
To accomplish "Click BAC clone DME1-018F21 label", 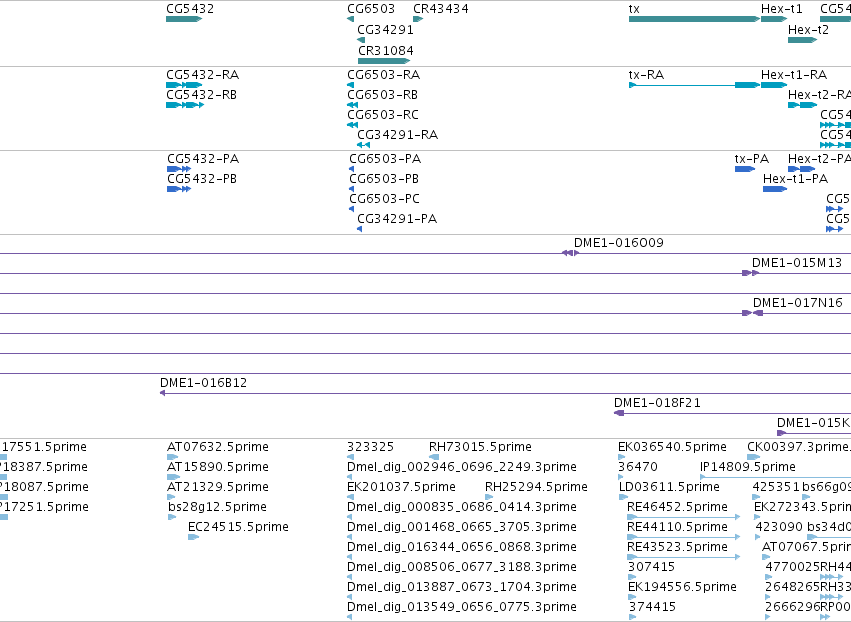I will (x=657, y=403).
